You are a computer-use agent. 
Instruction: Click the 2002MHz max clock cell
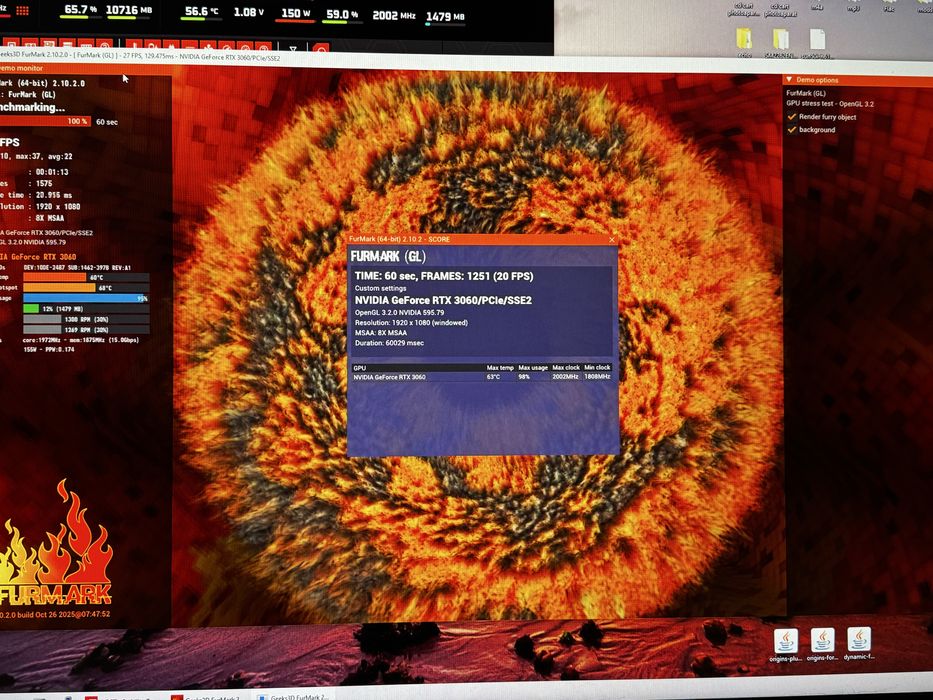565,377
